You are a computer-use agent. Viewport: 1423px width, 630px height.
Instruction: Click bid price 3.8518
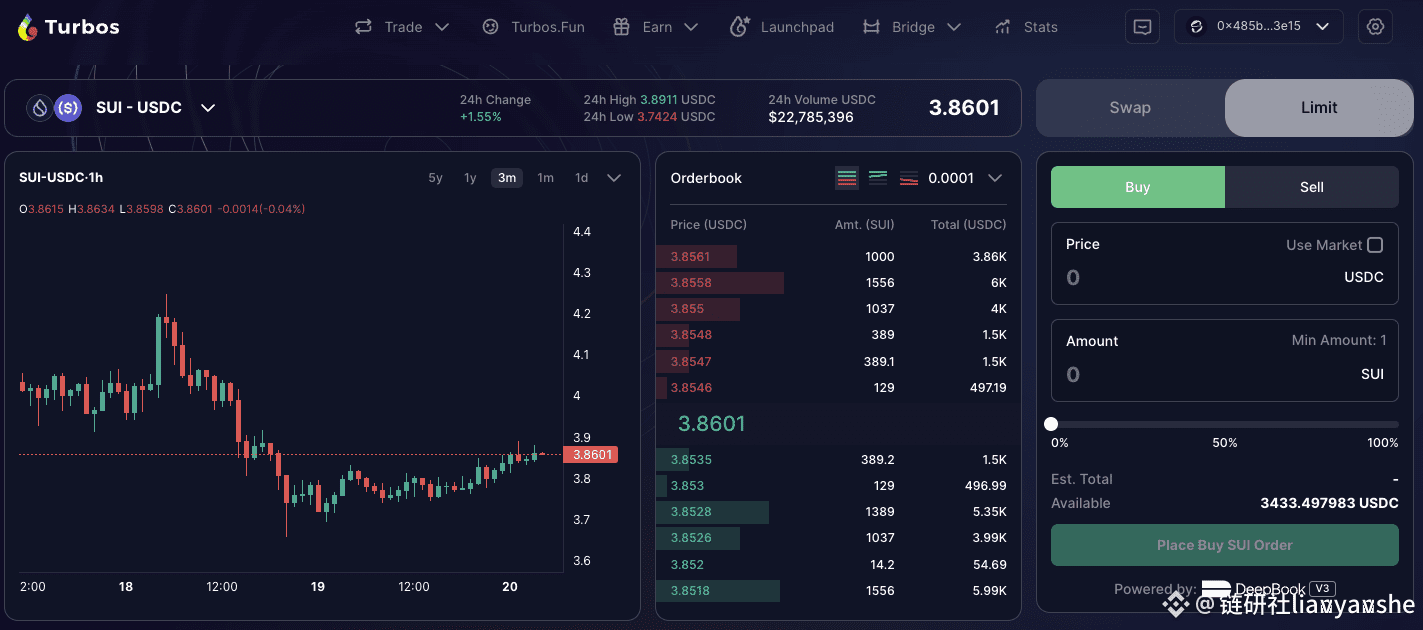tap(690, 591)
